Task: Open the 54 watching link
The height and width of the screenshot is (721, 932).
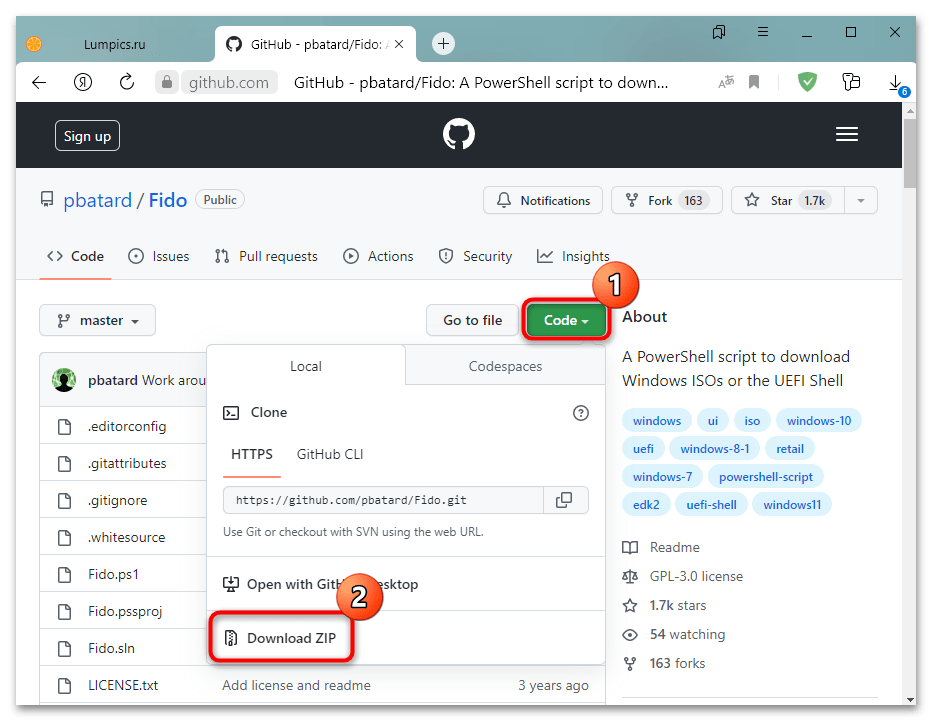Action: [674, 635]
